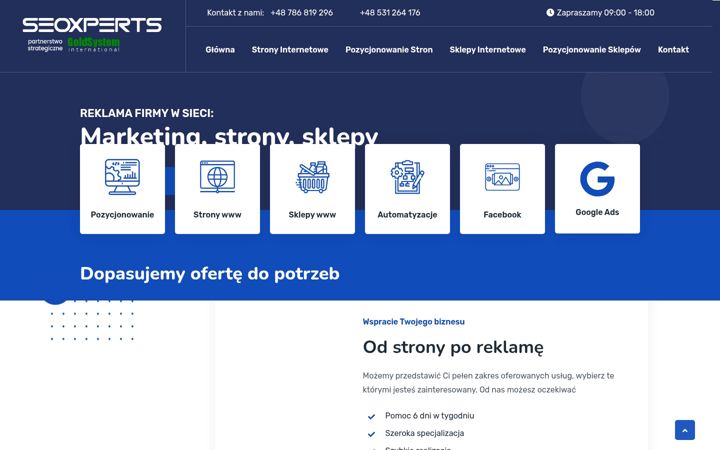Screen dimensions: 720x450
Task: Click the paragraph starting 'Możemy przedstawić Ci'
Action: (x=488, y=382)
